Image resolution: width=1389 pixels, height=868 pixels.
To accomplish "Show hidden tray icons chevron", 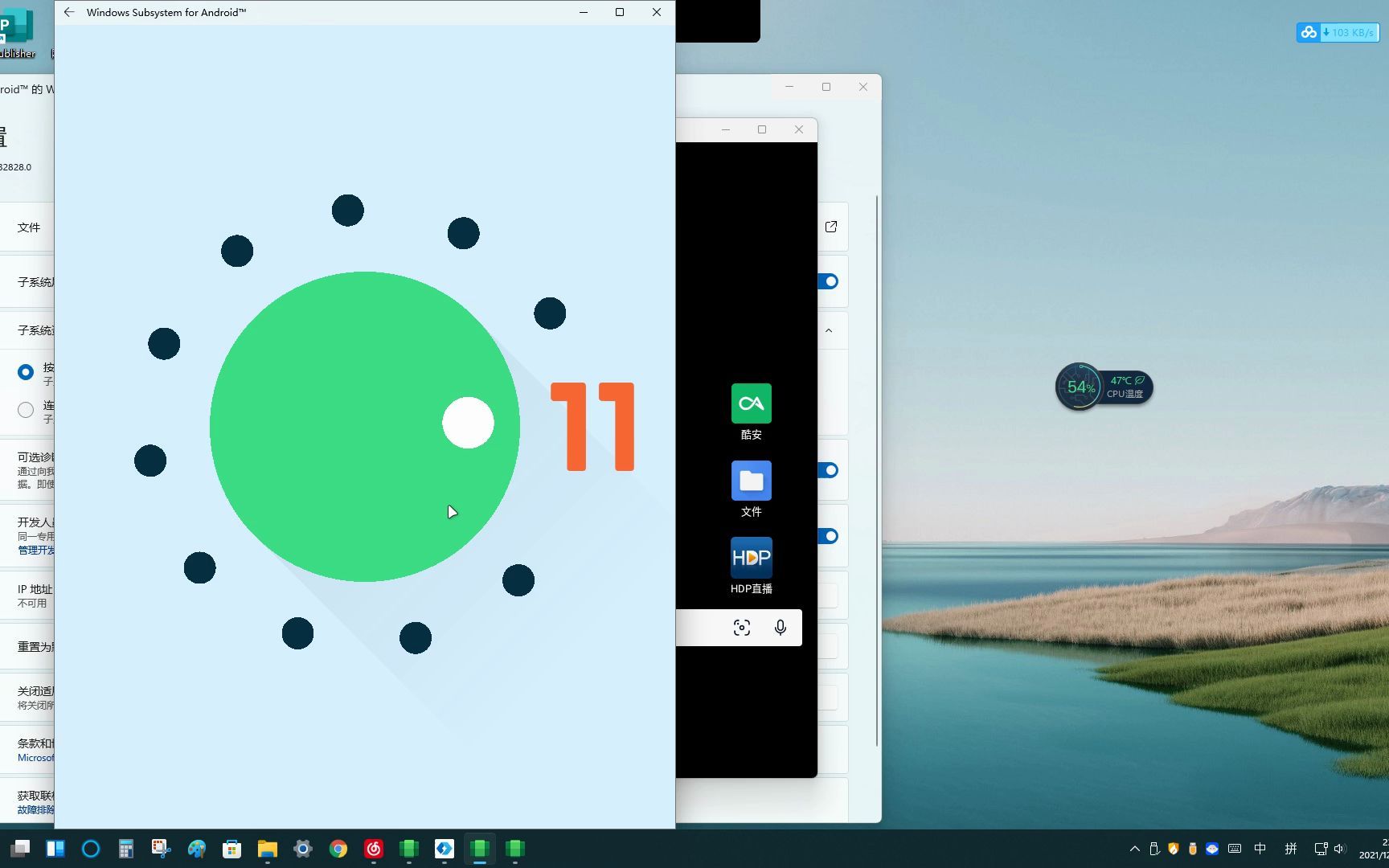I will point(1135,849).
